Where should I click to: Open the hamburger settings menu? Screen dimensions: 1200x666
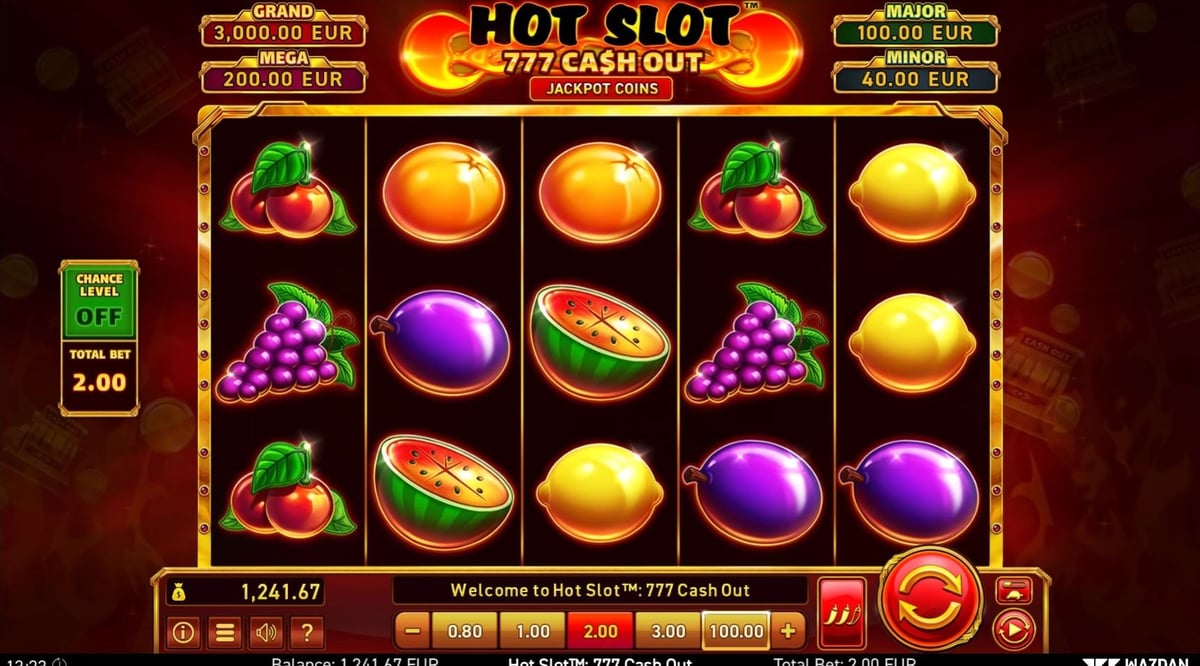pyautogui.click(x=225, y=632)
